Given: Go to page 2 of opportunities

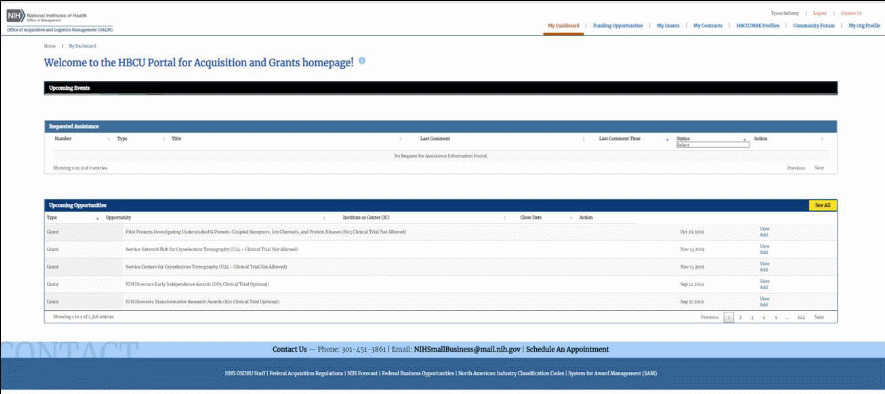Looking at the screenshot, I should click(x=740, y=317).
